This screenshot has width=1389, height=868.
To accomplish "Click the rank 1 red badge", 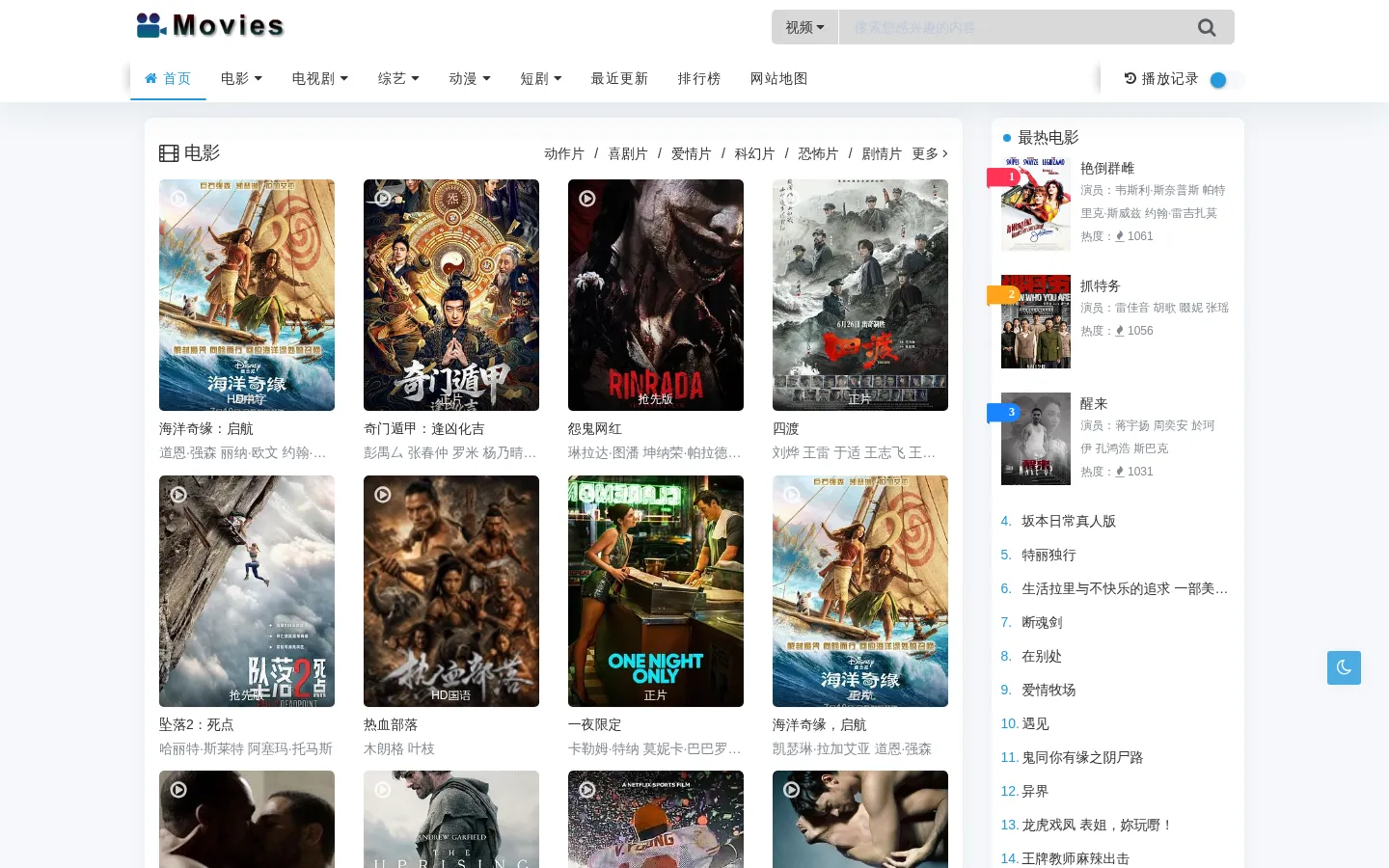I will pyautogui.click(x=1003, y=177).
